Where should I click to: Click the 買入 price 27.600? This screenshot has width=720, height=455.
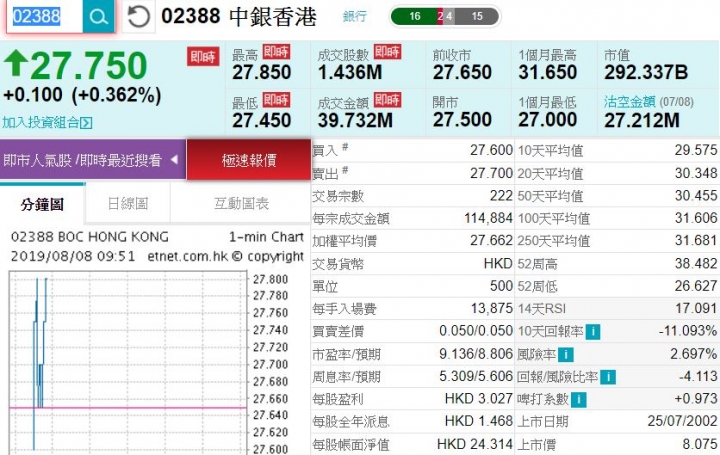(491, 150)
